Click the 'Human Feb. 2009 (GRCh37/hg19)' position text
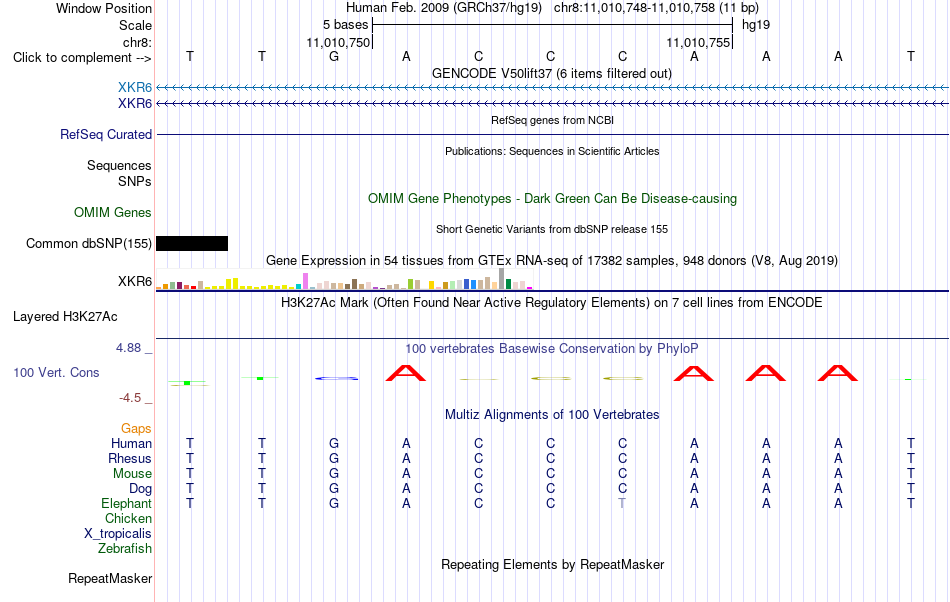 (x=446, y=8)
